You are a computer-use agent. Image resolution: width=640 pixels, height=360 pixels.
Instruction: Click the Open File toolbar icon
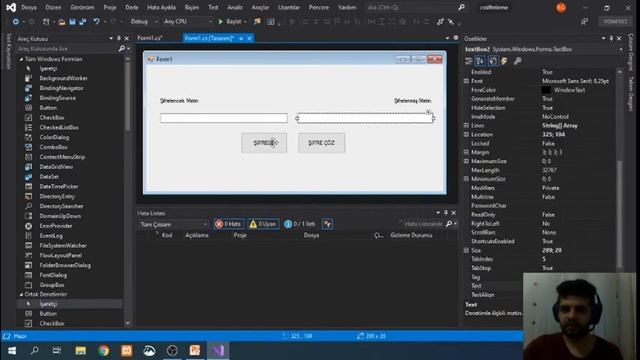click(61, 22)
